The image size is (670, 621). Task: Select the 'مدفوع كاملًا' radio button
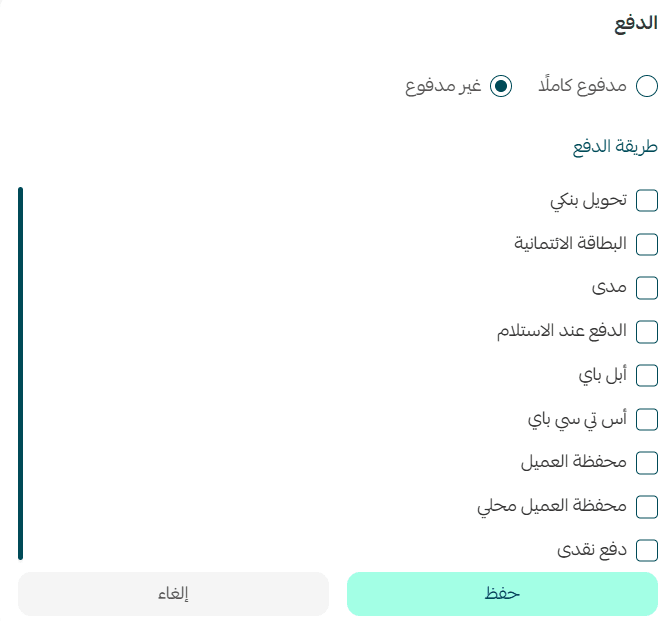tap(647, 86)
